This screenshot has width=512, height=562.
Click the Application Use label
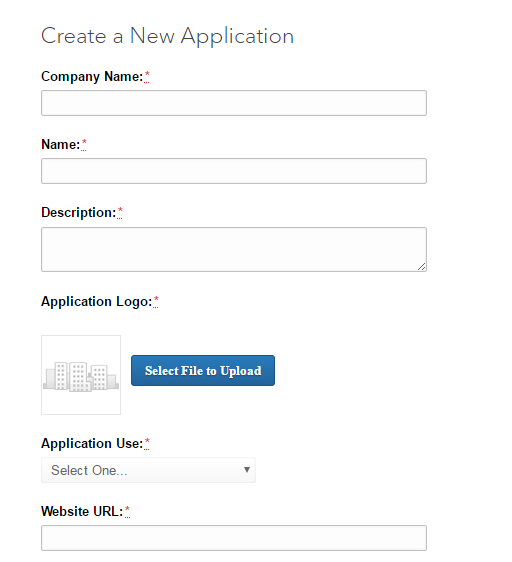click(92, 444)
